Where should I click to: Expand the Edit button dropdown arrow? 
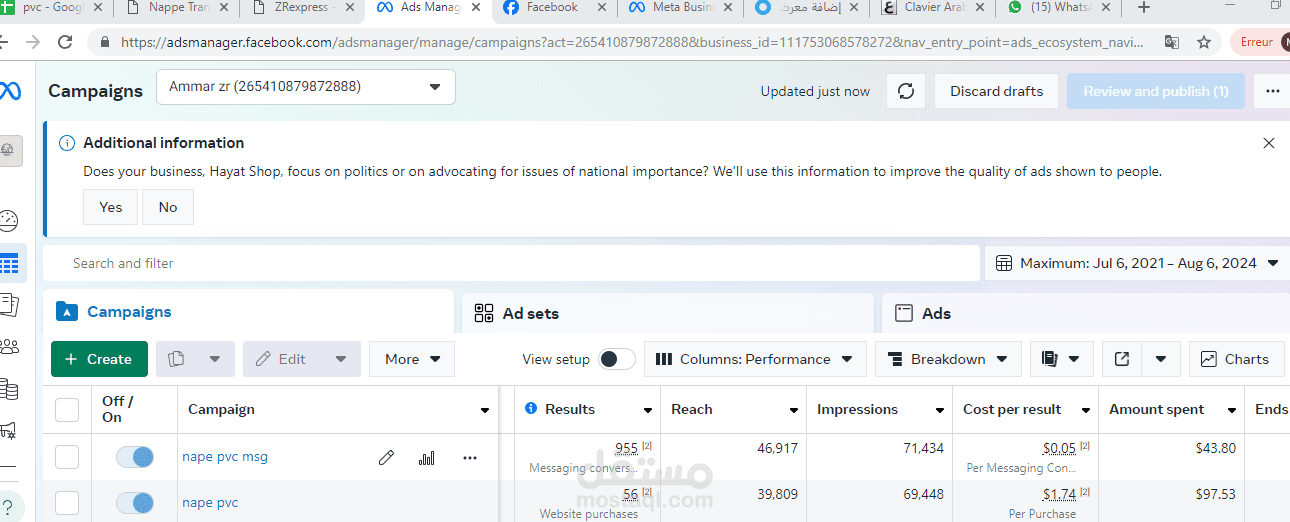click(x=341, y=359)
